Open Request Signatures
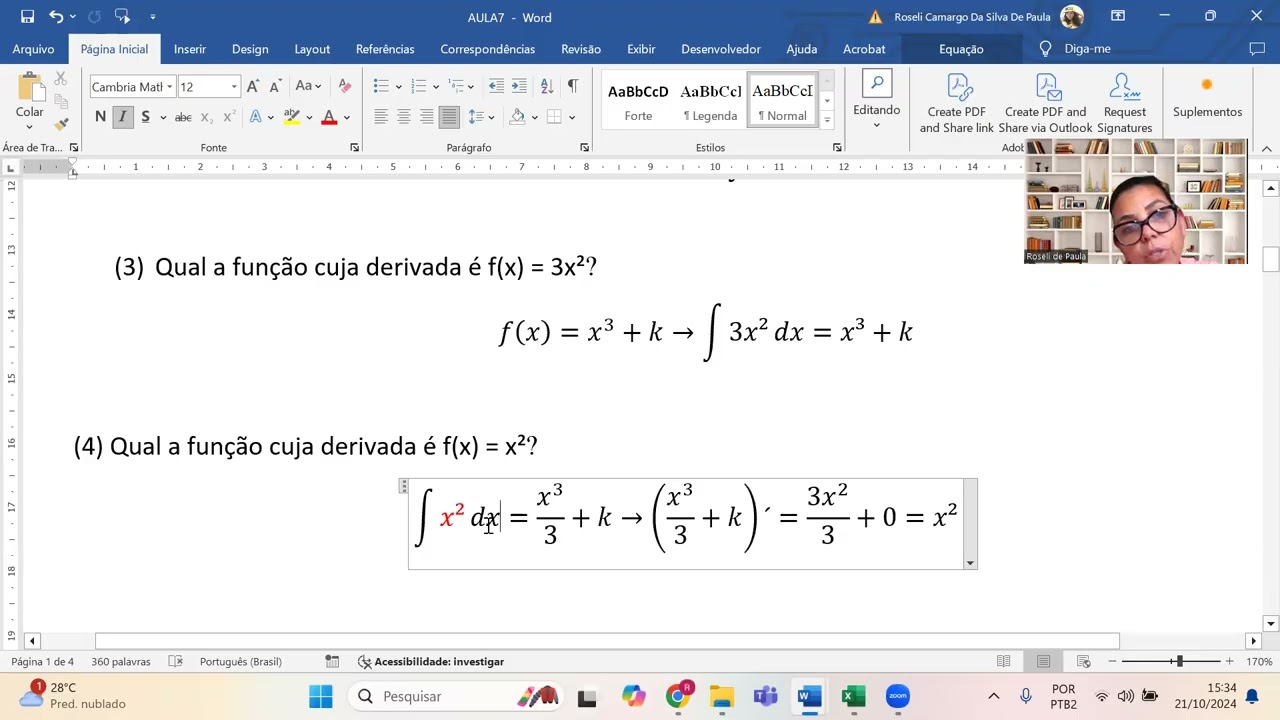 point(1125,103)
